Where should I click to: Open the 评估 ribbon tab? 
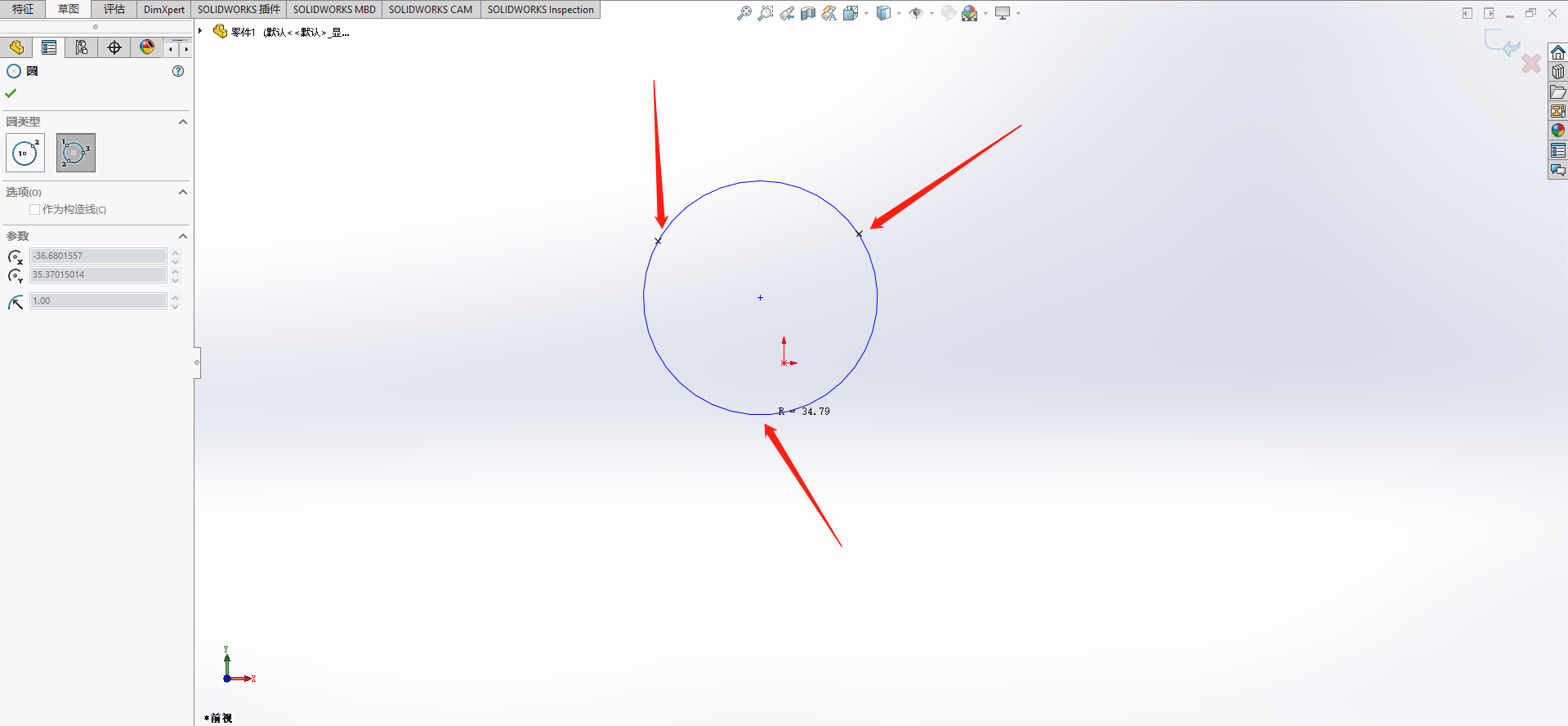114,9
